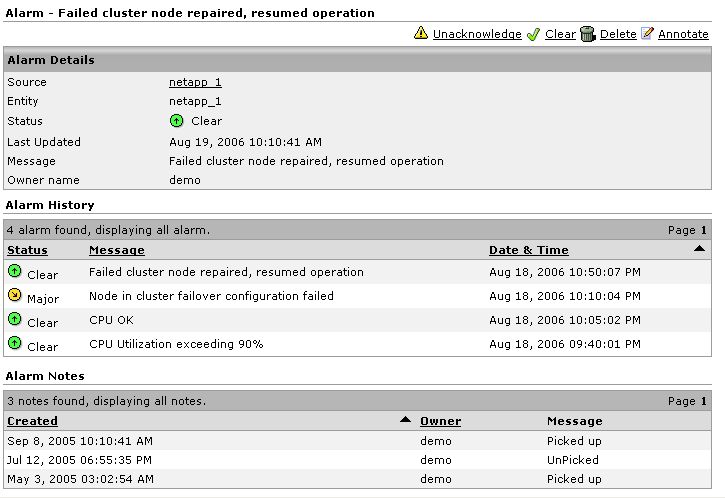725x498 pixels.
Task: Select the Node in cluster failover alarm row
Action: (211, 296)
